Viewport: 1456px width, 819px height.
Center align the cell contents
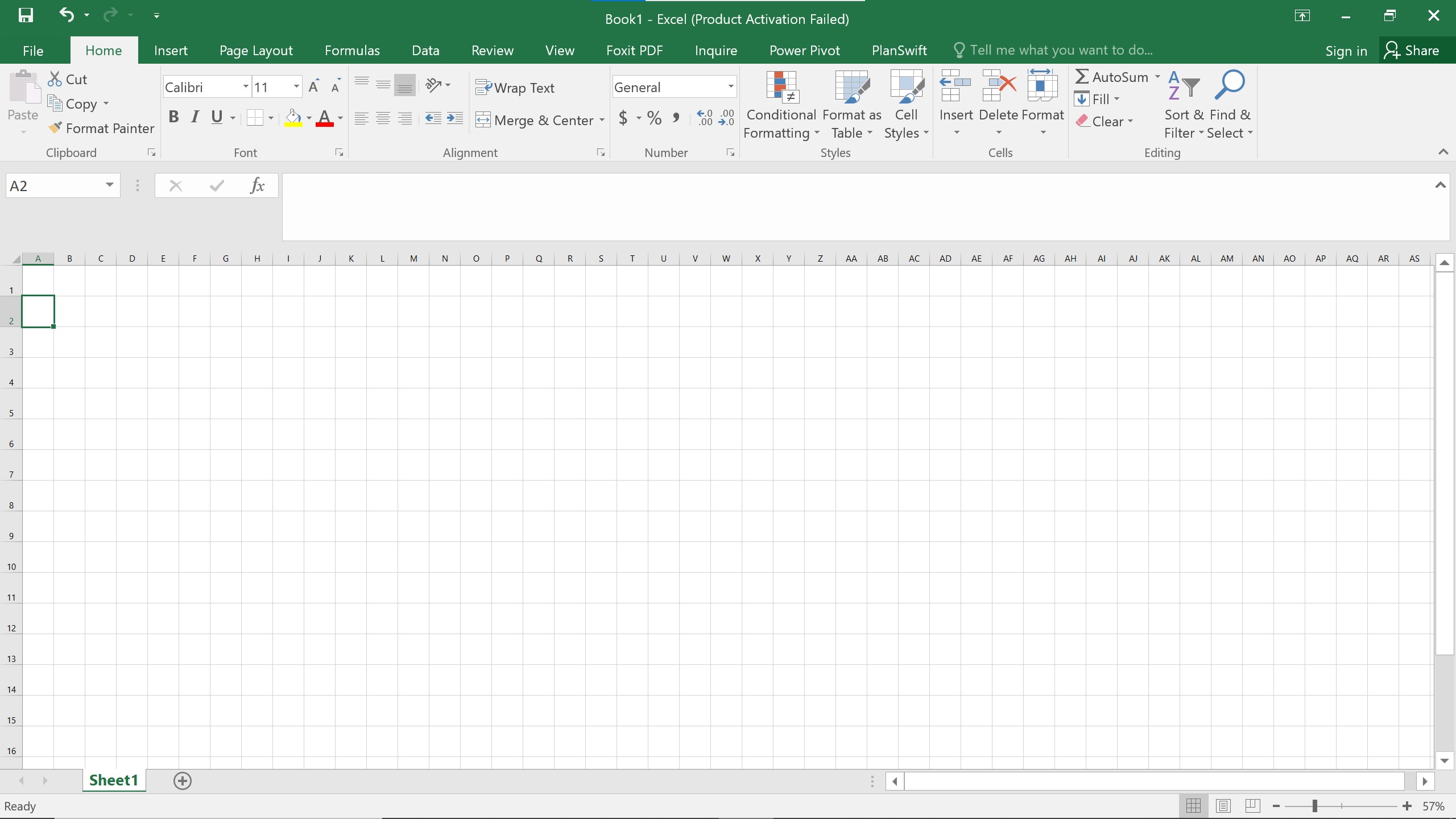[383, 118]
